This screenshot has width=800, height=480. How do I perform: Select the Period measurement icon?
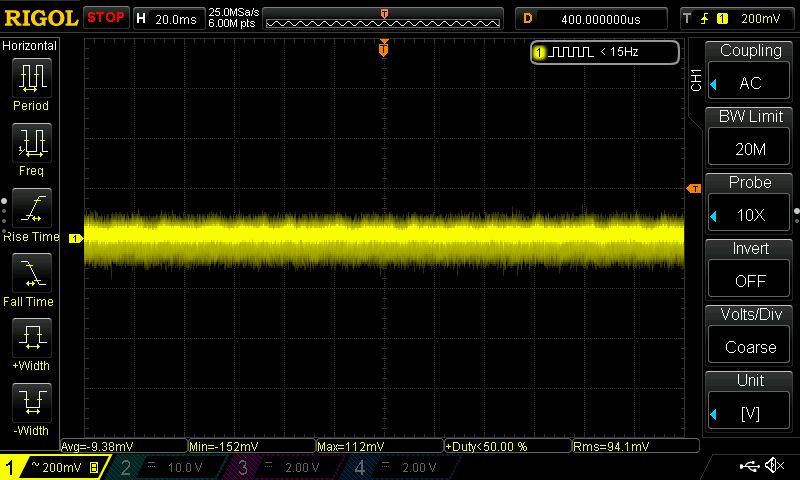click(x=32, y=78)
